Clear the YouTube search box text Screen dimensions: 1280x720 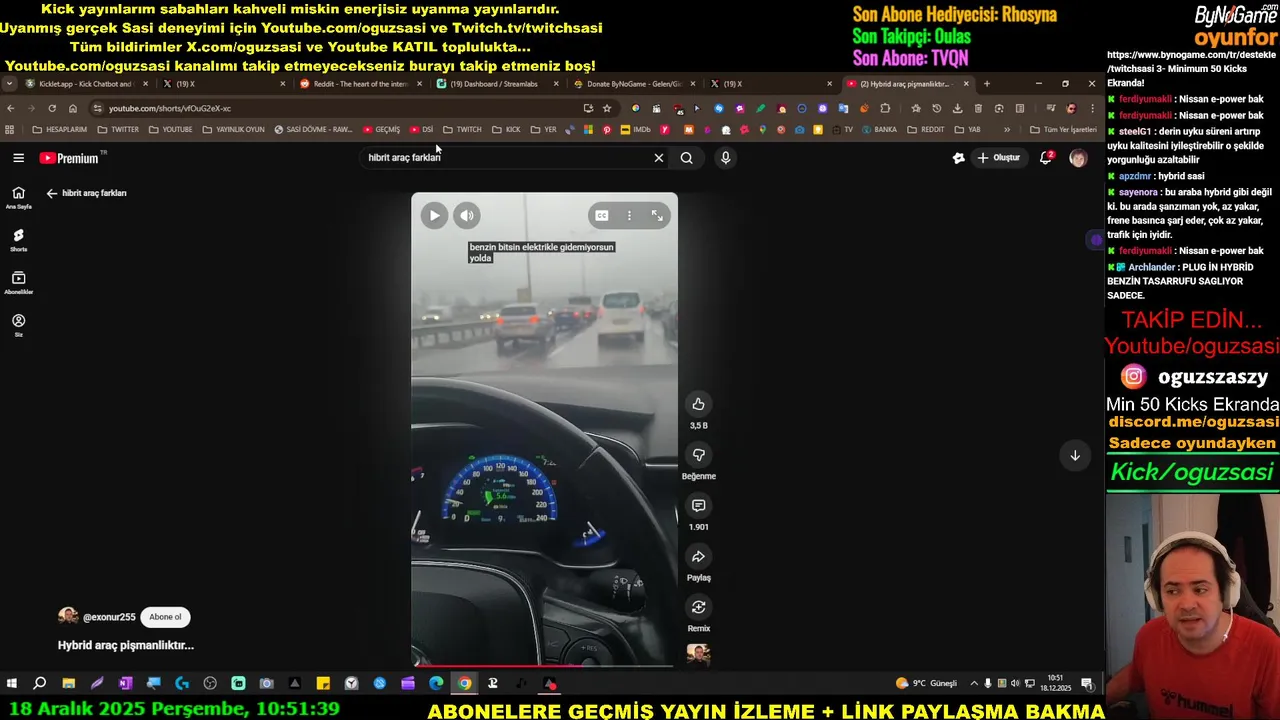pyautogui.click(x=658, y=158)
